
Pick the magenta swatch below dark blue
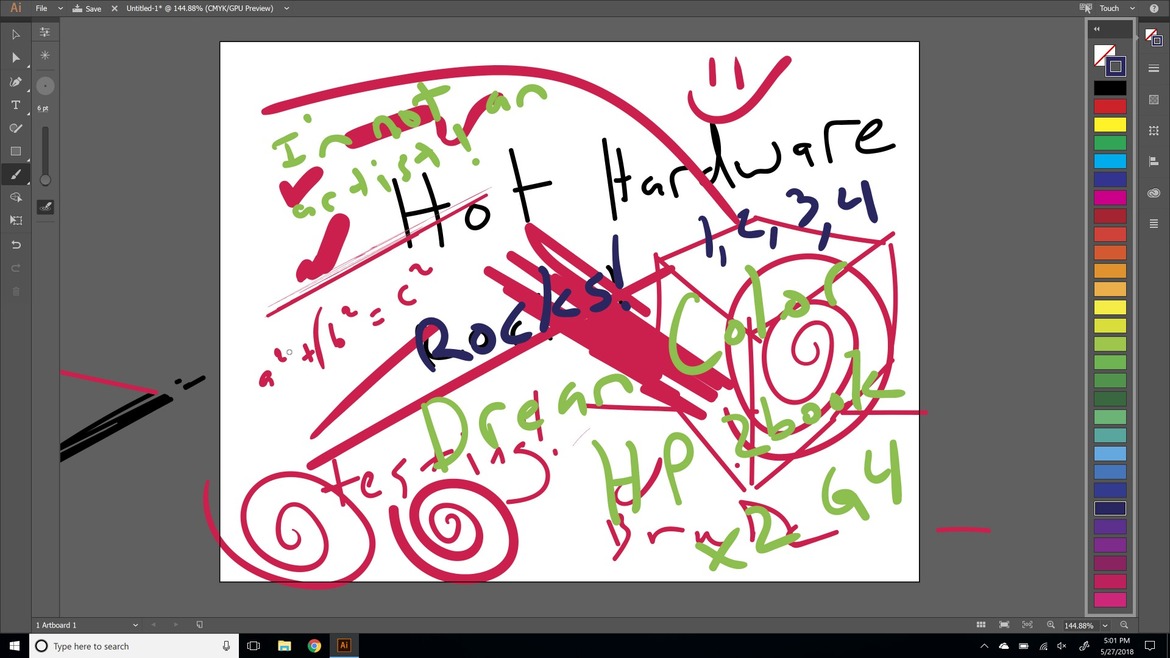[x=1110, y=198]
